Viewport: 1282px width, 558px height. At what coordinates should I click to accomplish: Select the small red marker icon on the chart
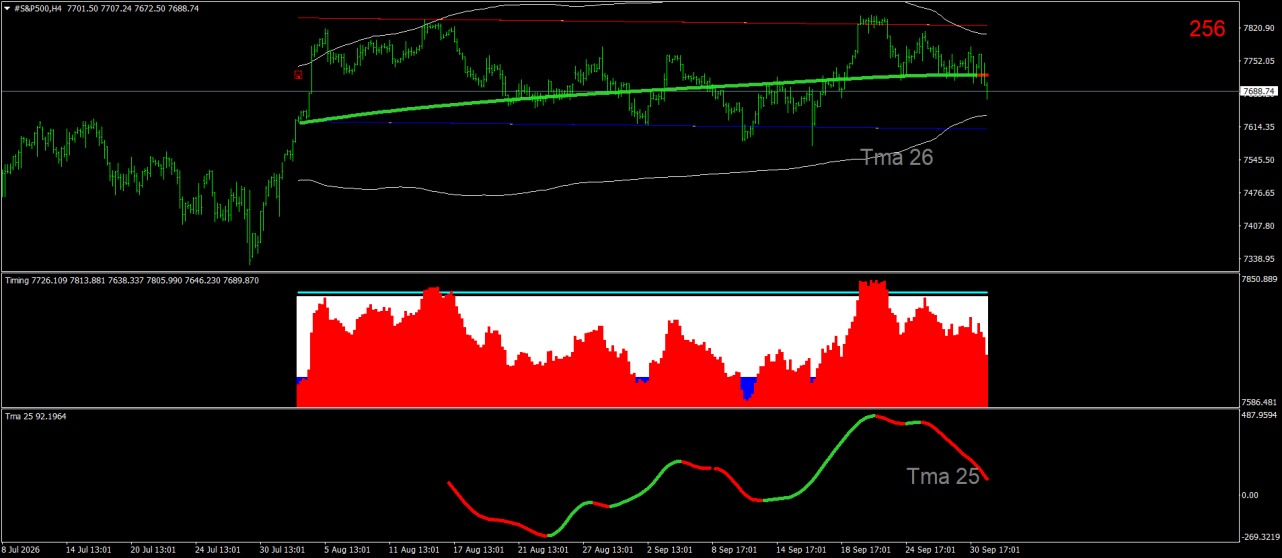[298, 74]
